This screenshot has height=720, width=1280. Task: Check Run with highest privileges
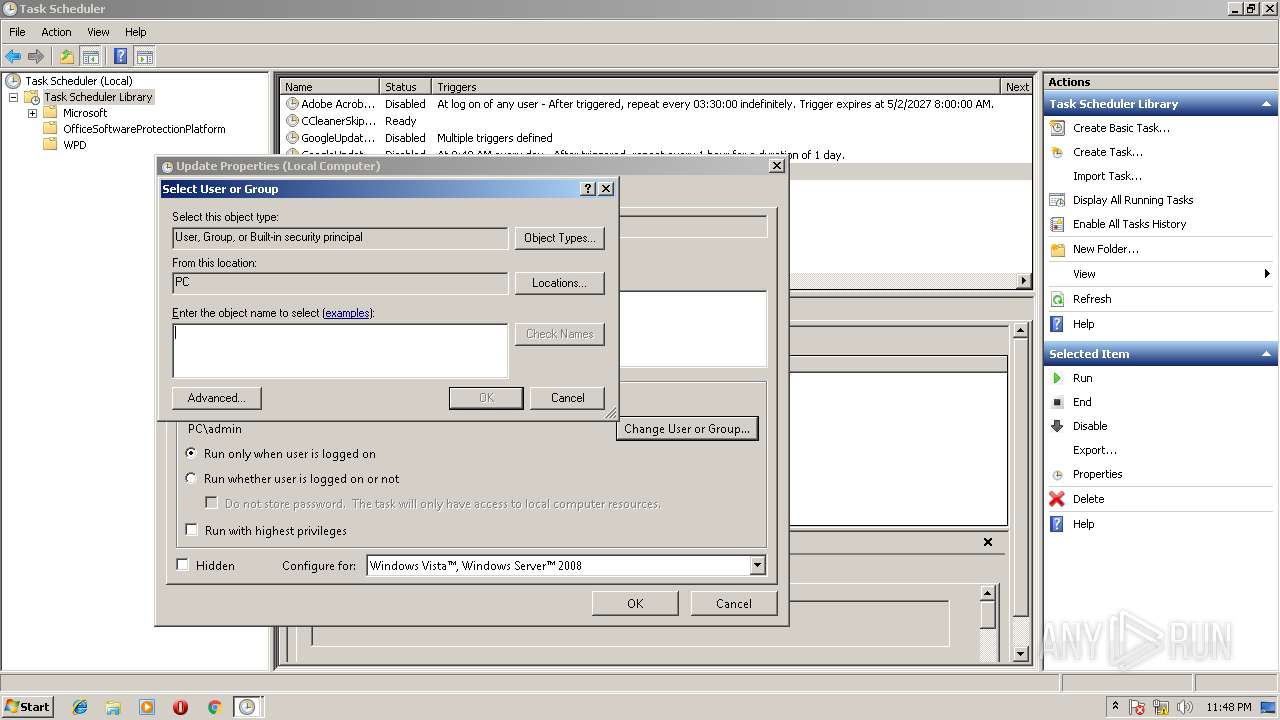(x=191, y=530)
